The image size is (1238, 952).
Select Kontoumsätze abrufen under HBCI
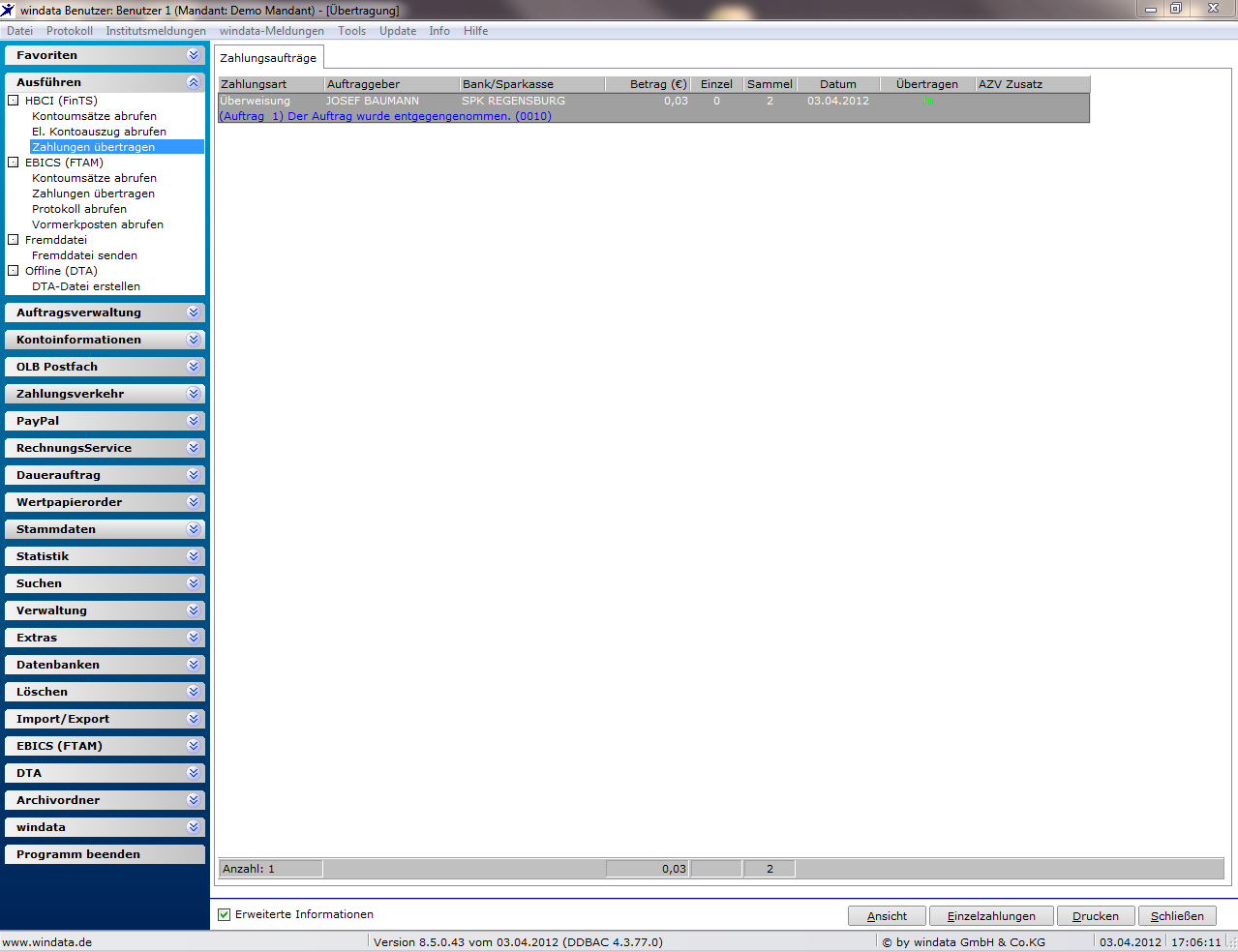(x=94, y=116)
